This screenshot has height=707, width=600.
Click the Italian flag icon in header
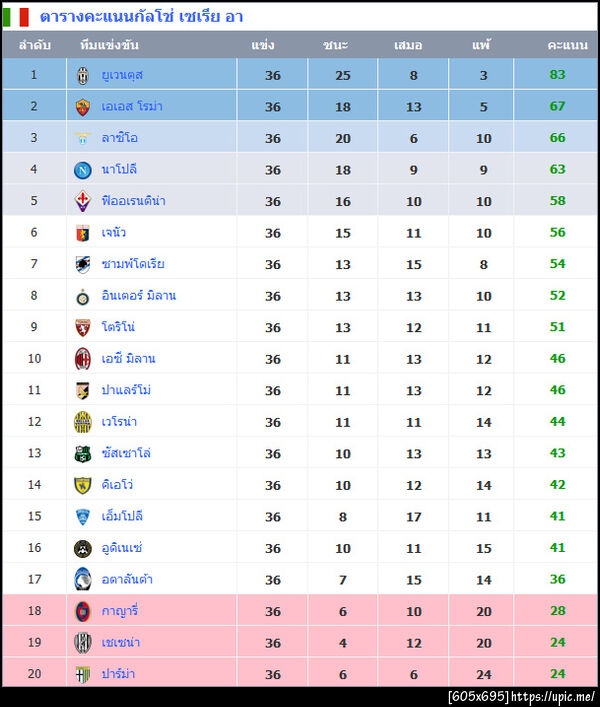(17, 17)
